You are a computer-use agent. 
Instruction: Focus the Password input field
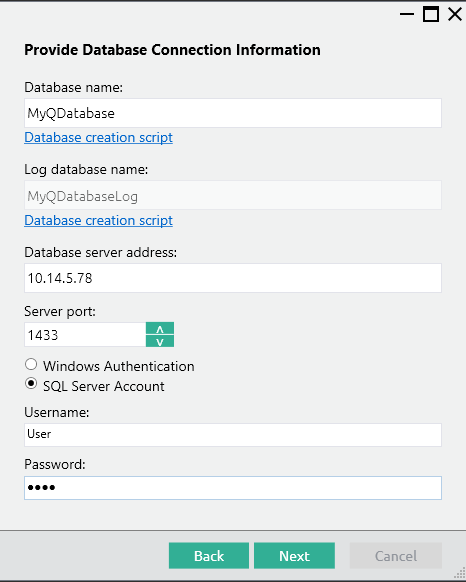[x=233, y=488]
